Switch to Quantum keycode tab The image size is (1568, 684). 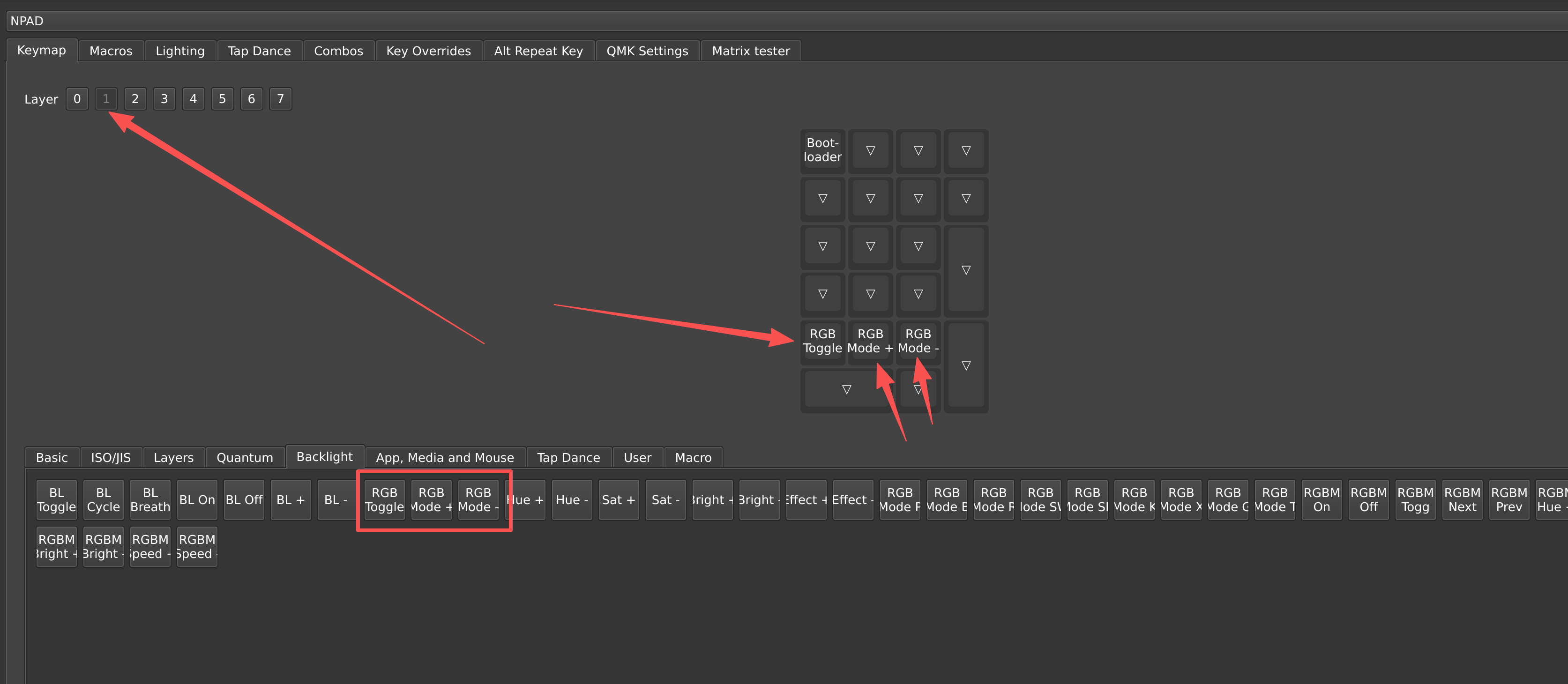tap(245, 458)
